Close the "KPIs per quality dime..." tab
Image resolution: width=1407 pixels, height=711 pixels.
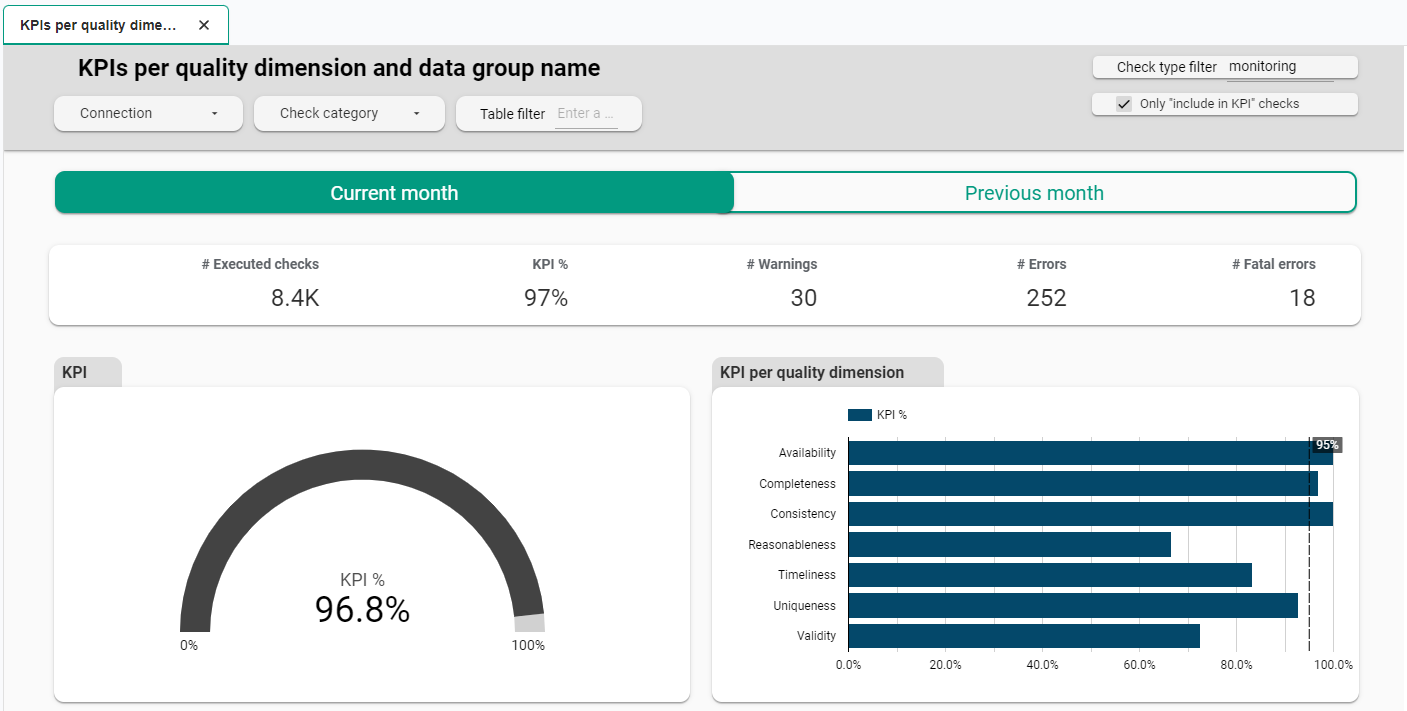[x=205, y=25]
